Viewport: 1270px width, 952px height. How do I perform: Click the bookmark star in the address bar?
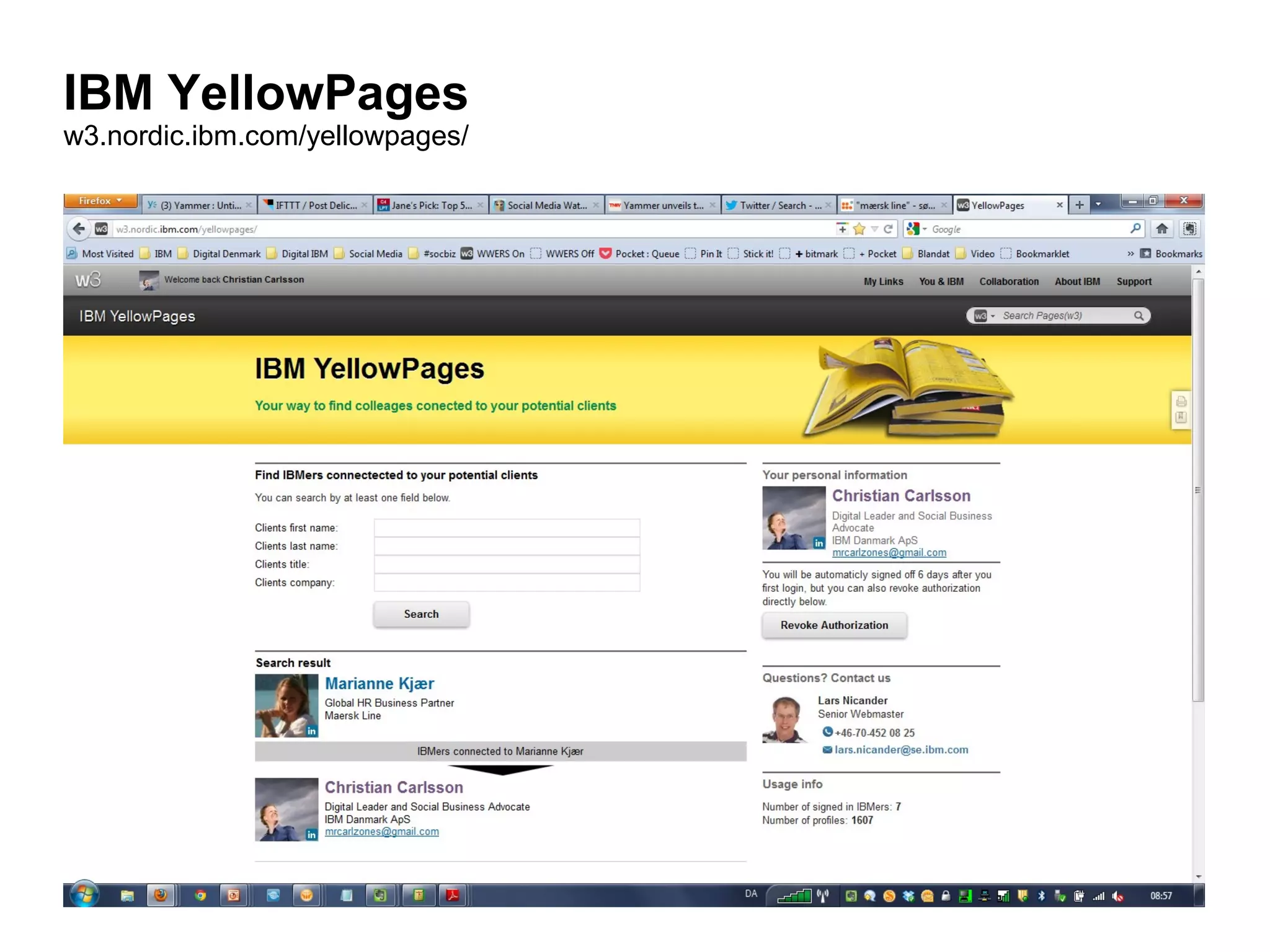tap(859, 229)
